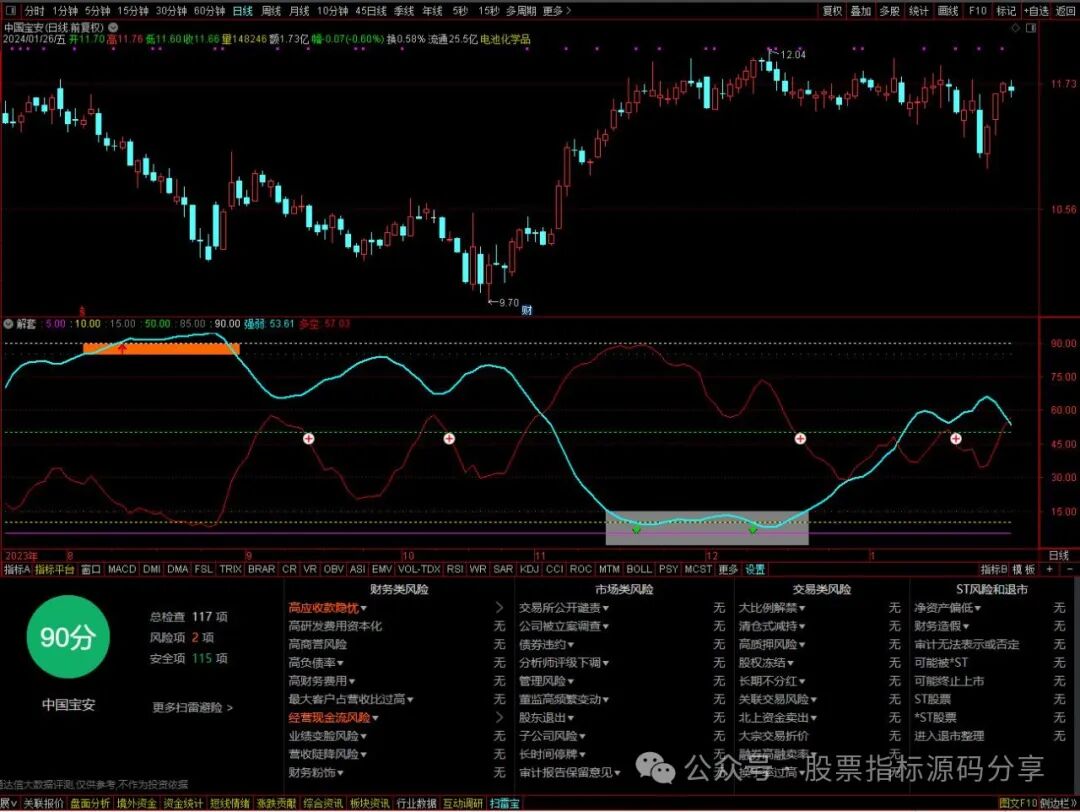Click the green 90分 score circle

tap(68, 637)
